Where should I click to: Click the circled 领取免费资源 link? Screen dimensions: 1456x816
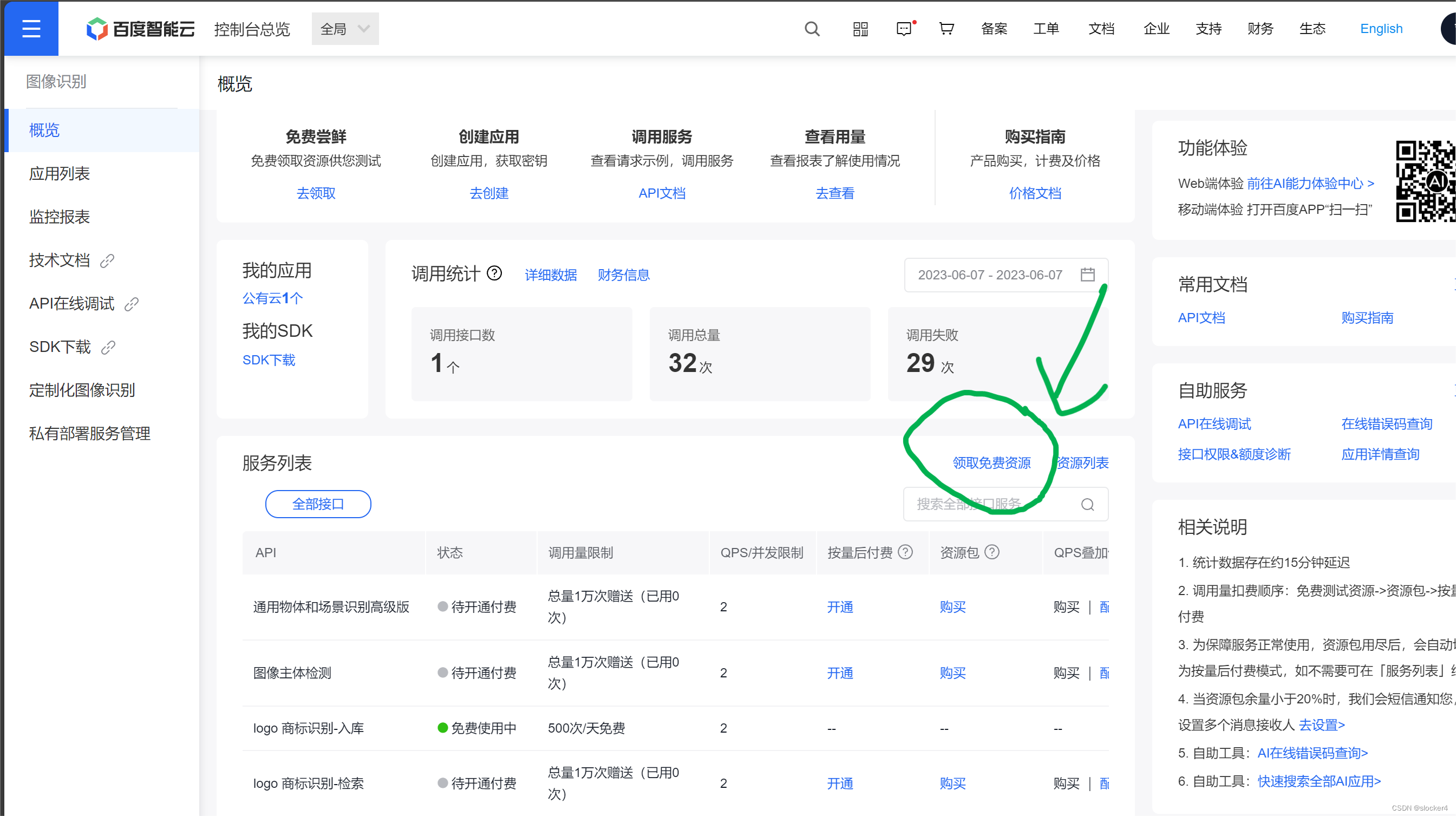(992, 462)
